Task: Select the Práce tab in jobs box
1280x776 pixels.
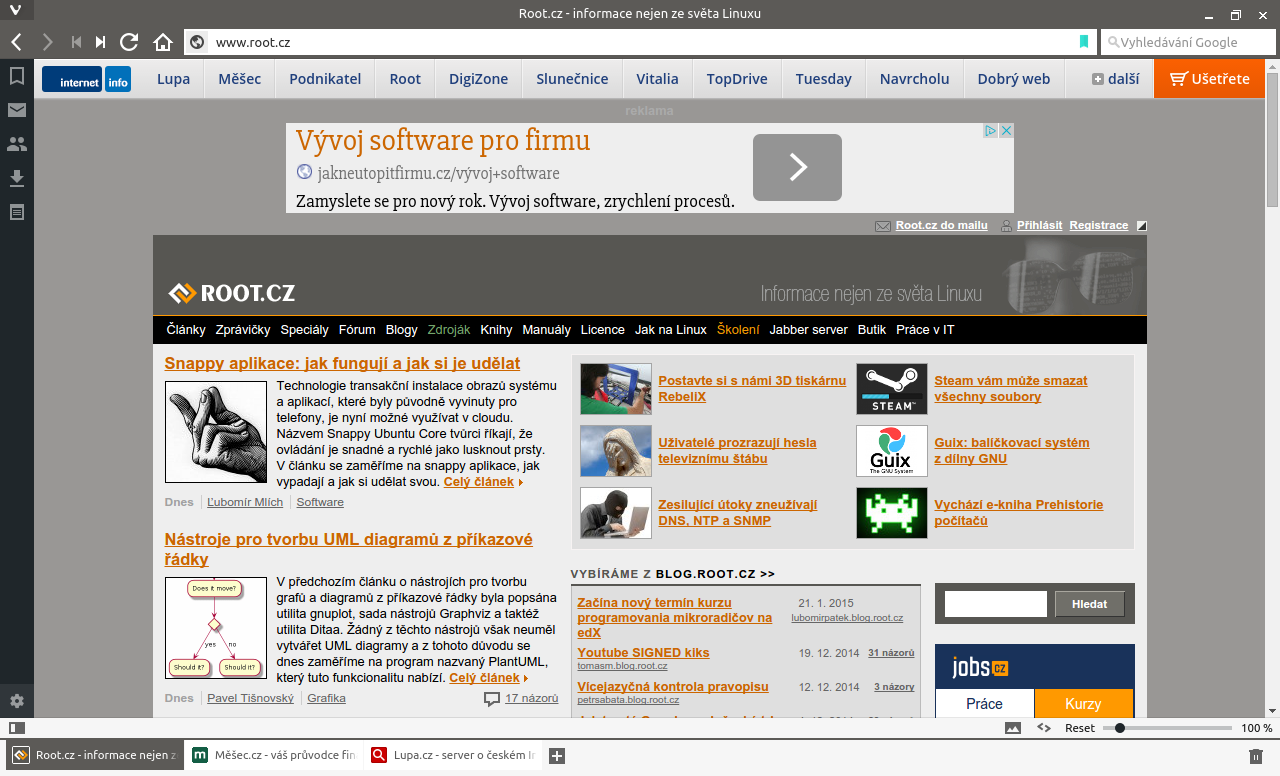Action: (x=984, y=704)
